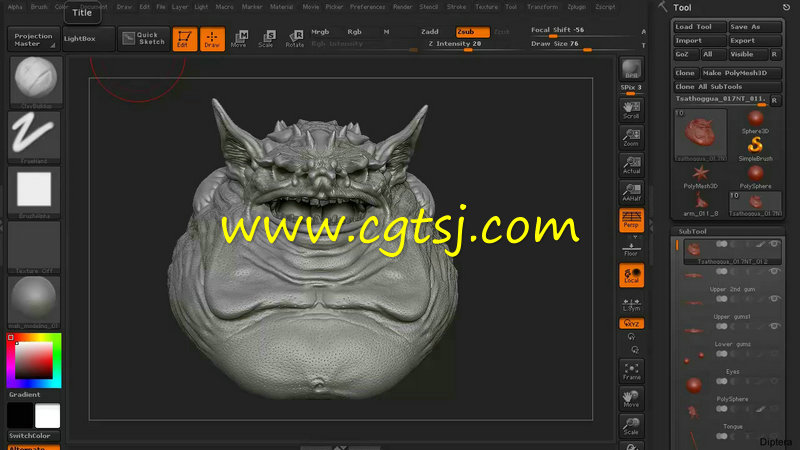
Task: Adjust the Z Intensity slider
Action: (x=472, y=46)
